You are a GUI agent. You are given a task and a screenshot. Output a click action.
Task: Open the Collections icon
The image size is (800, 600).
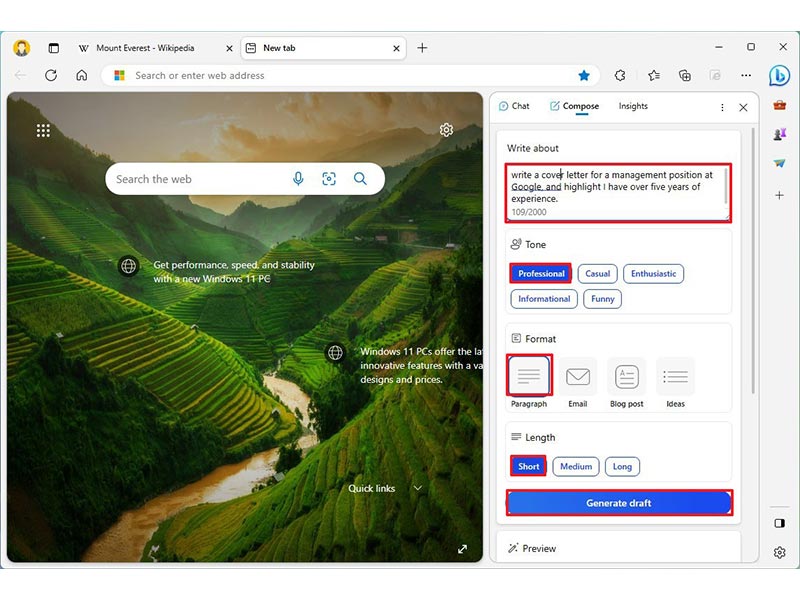point(685,76)
